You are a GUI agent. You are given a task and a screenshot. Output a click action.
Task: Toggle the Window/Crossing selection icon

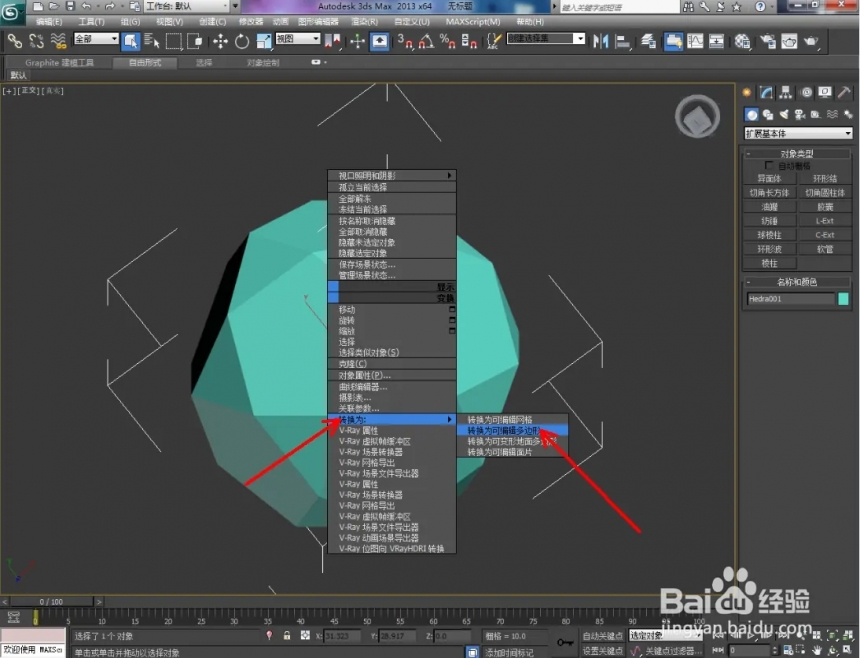(x=195, y=41)
